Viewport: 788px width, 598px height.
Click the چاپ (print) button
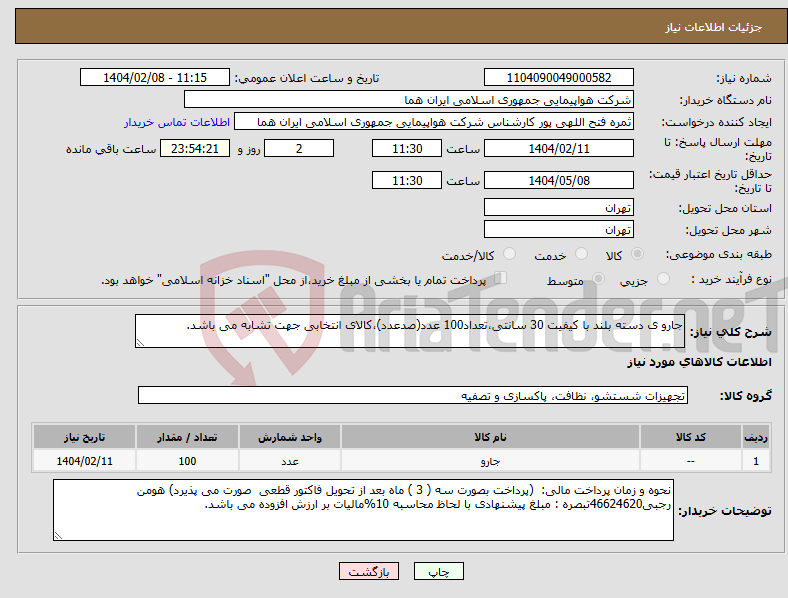pos(438,571)
